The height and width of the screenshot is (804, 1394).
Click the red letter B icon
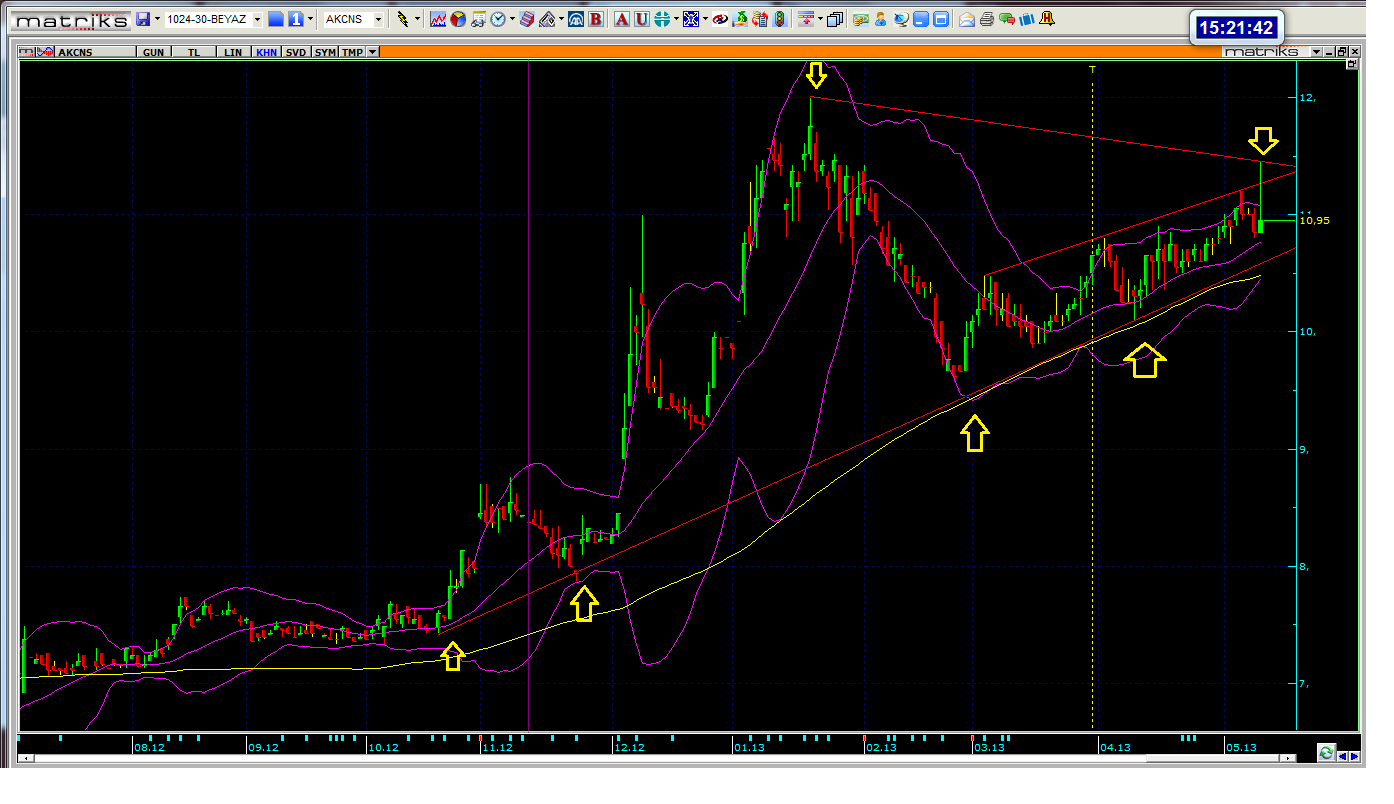596,19
